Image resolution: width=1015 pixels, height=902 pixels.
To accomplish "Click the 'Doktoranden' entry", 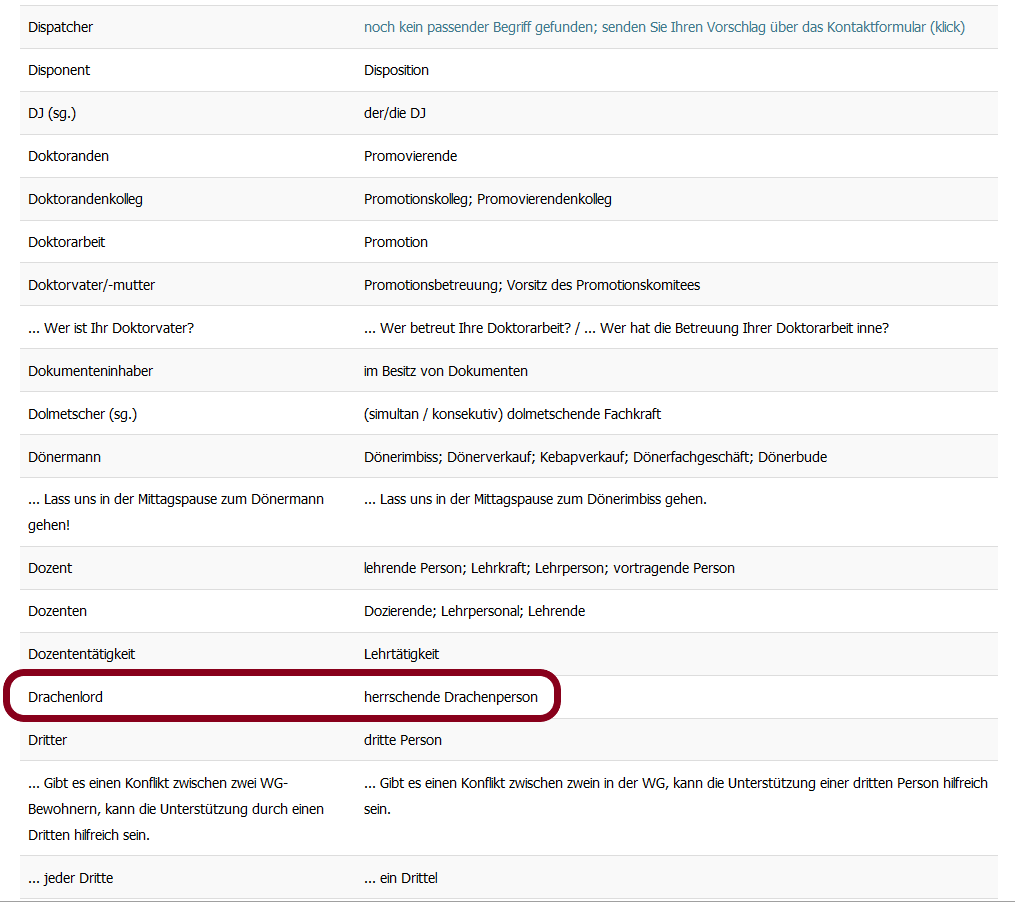I will pos(68,156).
